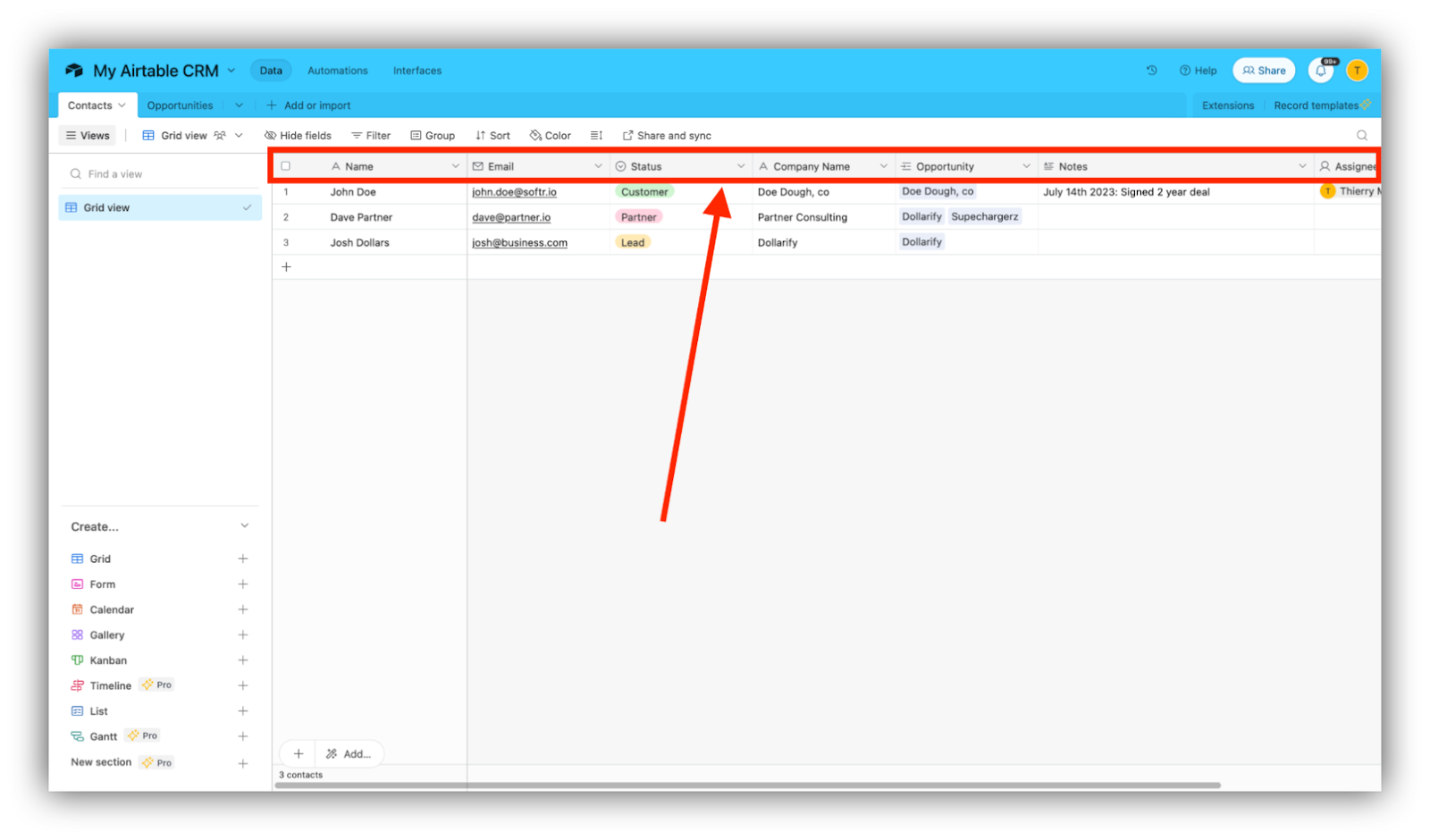Click the pink Partner status tag
Screen dimensions: 1430x840
click(638, 217)
